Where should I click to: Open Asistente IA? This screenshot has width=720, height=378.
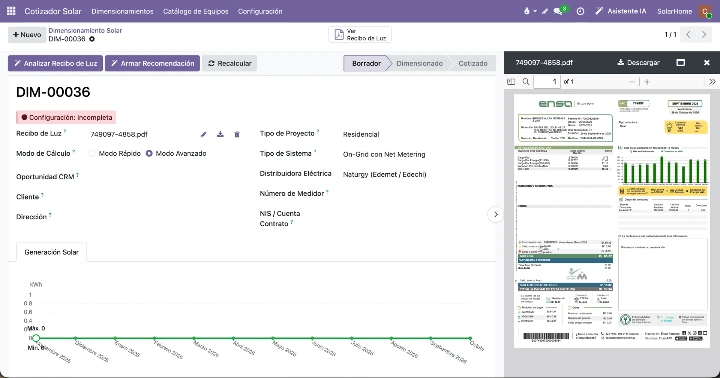(621, 11)
